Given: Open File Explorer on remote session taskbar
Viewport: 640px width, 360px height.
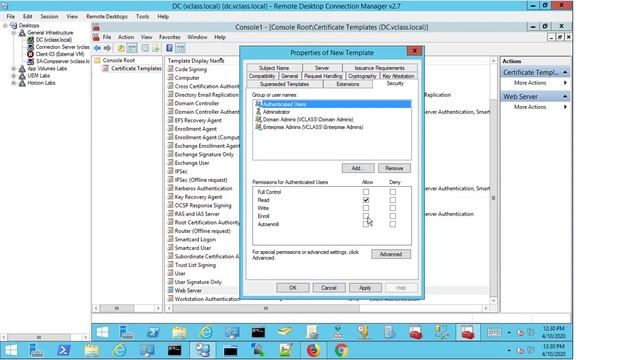Looking at the screenshot, I should (179, 333).
